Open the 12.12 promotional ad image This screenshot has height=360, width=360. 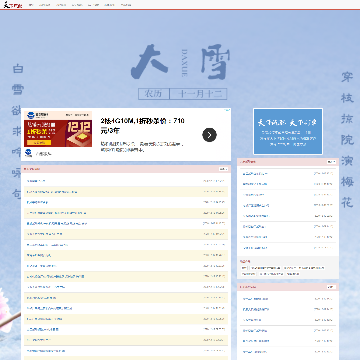click(x=58, y=134)
